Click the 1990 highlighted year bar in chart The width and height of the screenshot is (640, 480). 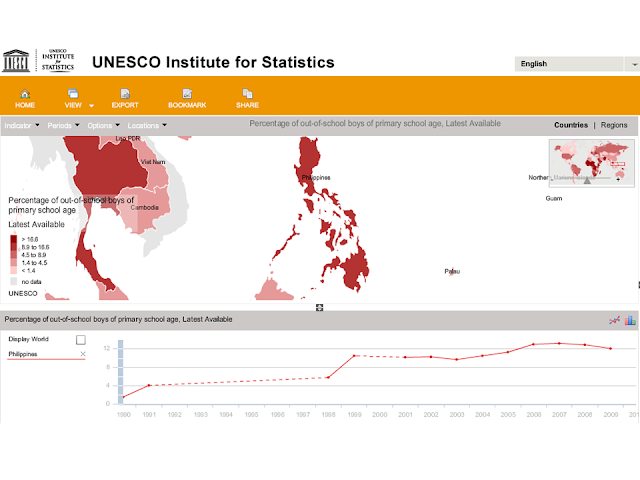[x=120, y=371]
